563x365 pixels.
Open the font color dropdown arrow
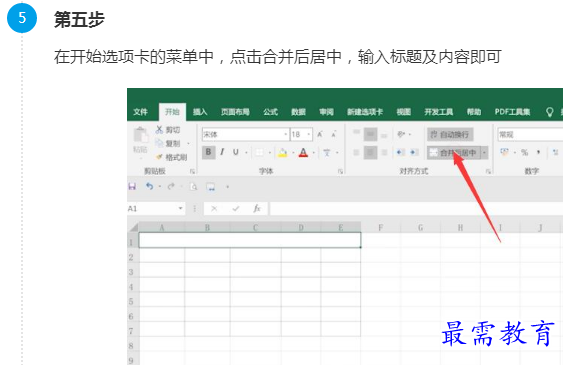[313, 153]
